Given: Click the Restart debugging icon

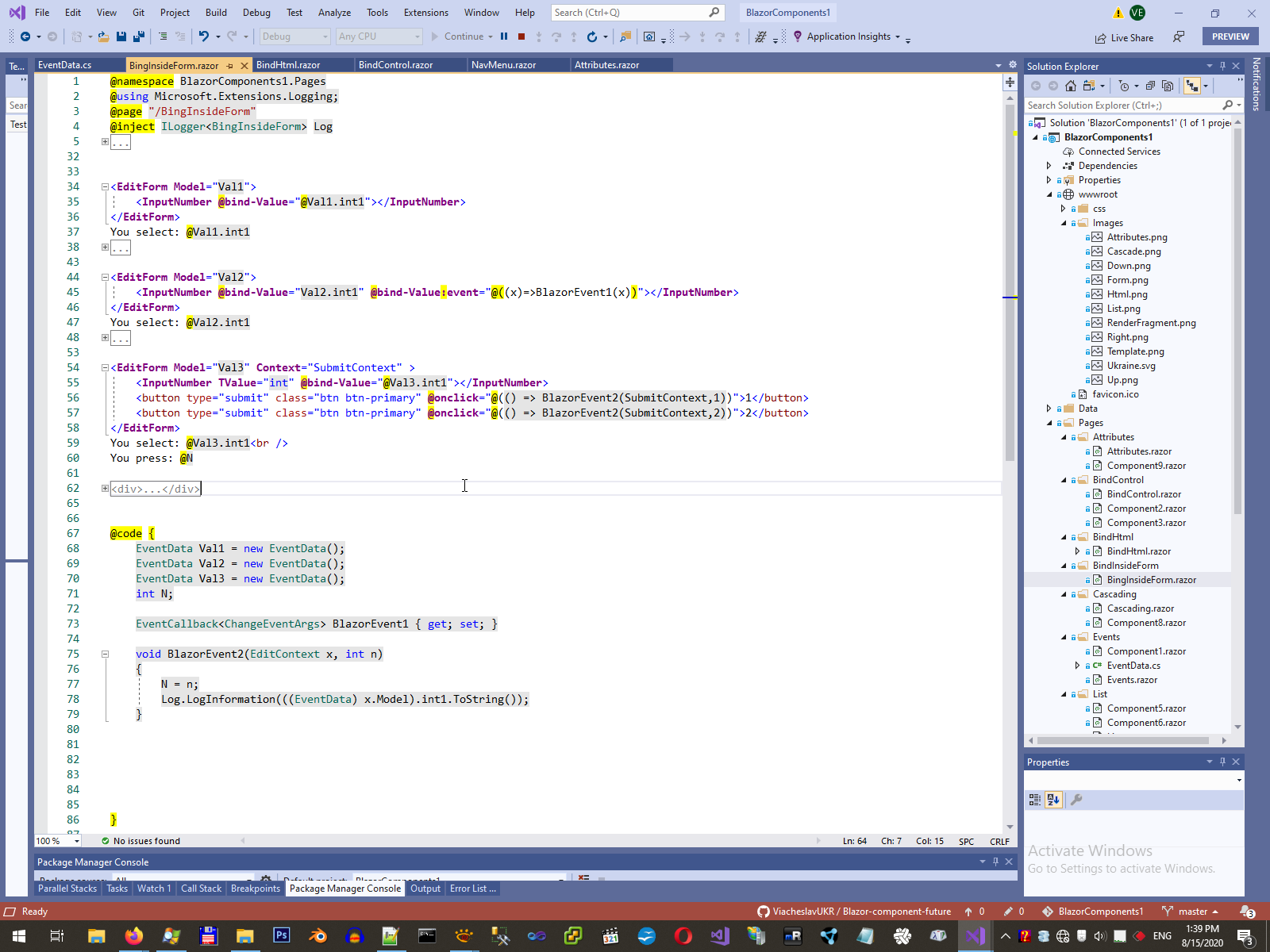Looking at the screenshot, I should coord(592,36).
